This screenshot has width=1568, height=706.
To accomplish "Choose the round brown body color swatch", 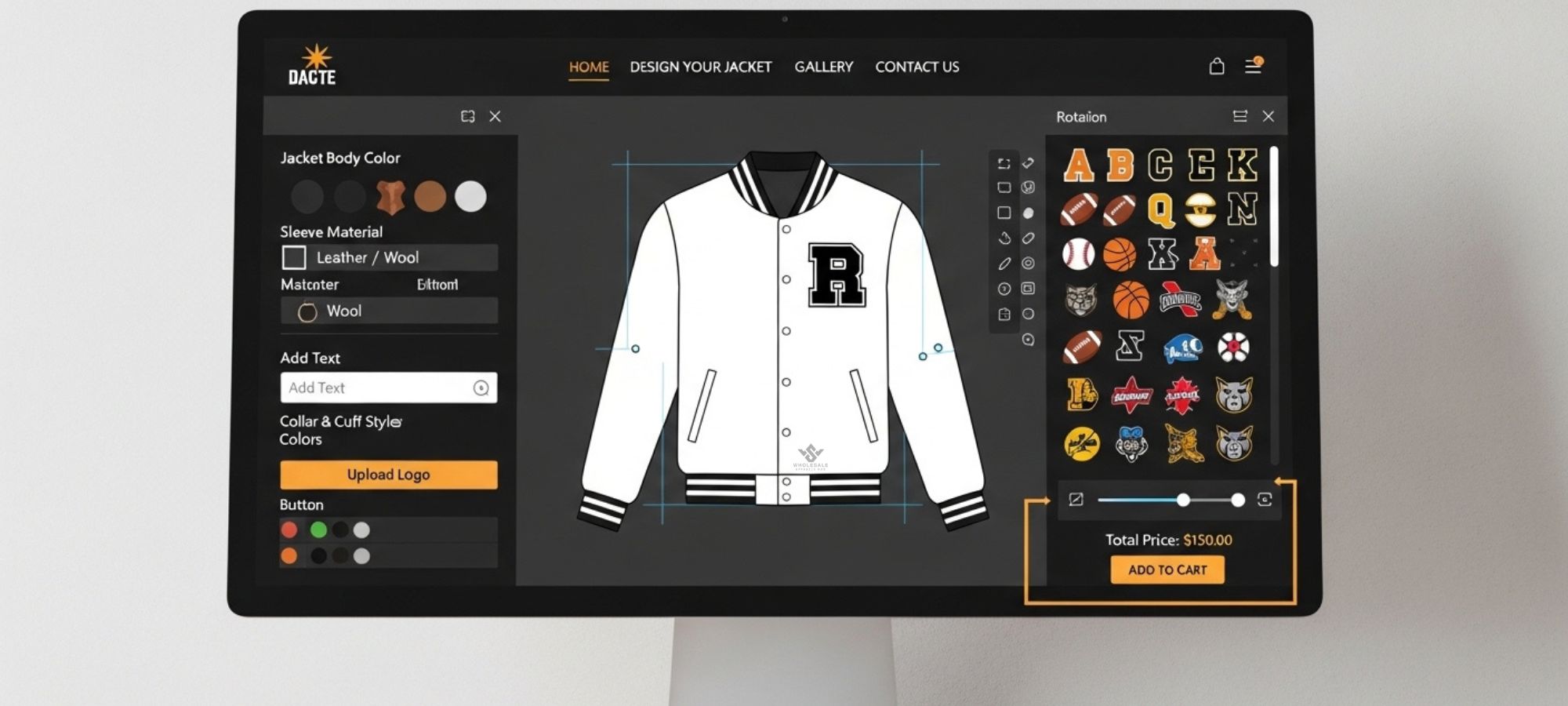I will 430,196.
